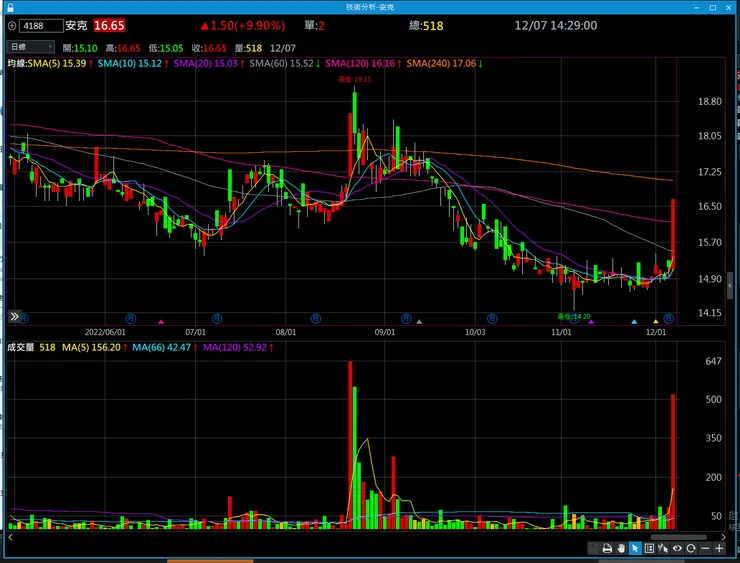Click the refresh circular arrow icon
740x563 pixels.
(x=691, y=548)
